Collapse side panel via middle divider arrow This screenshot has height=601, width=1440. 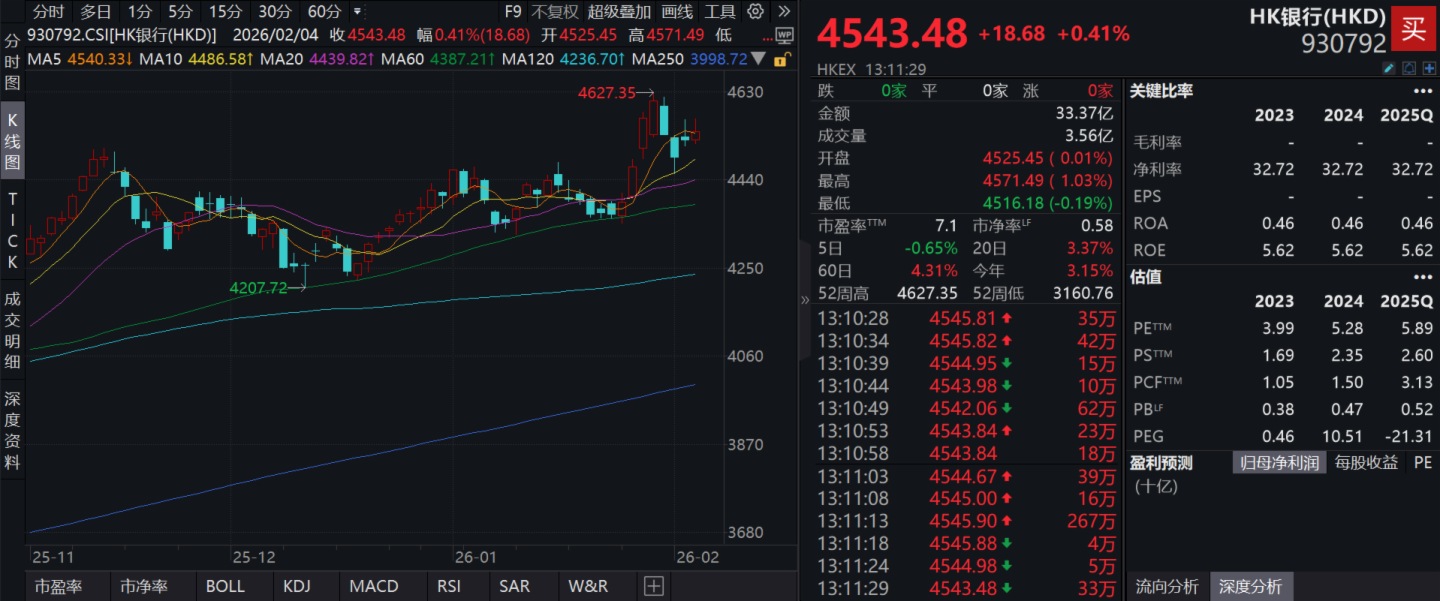[806, 299]
